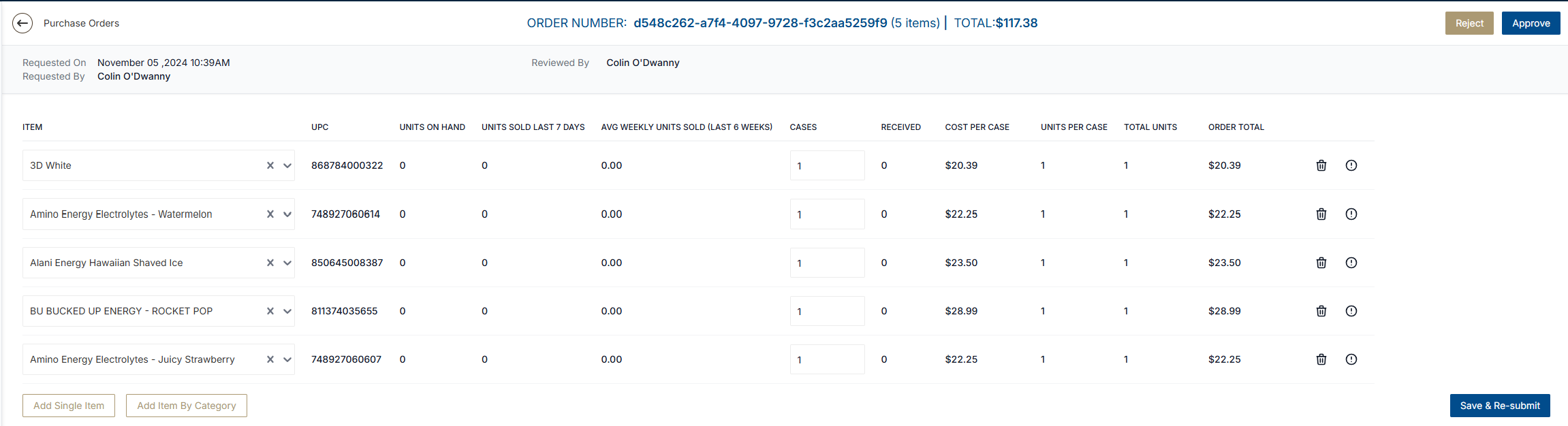Click Add Item By Category
The height and width of the screenshot is (426, 1568).
click(x=186, y=406)
